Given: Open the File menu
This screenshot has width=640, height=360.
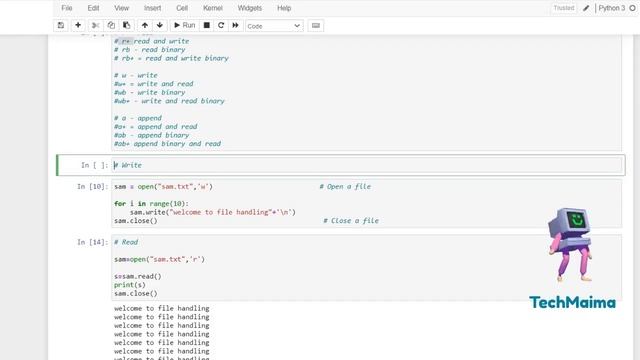Looking at the screenshot, I should pos(67,8).
